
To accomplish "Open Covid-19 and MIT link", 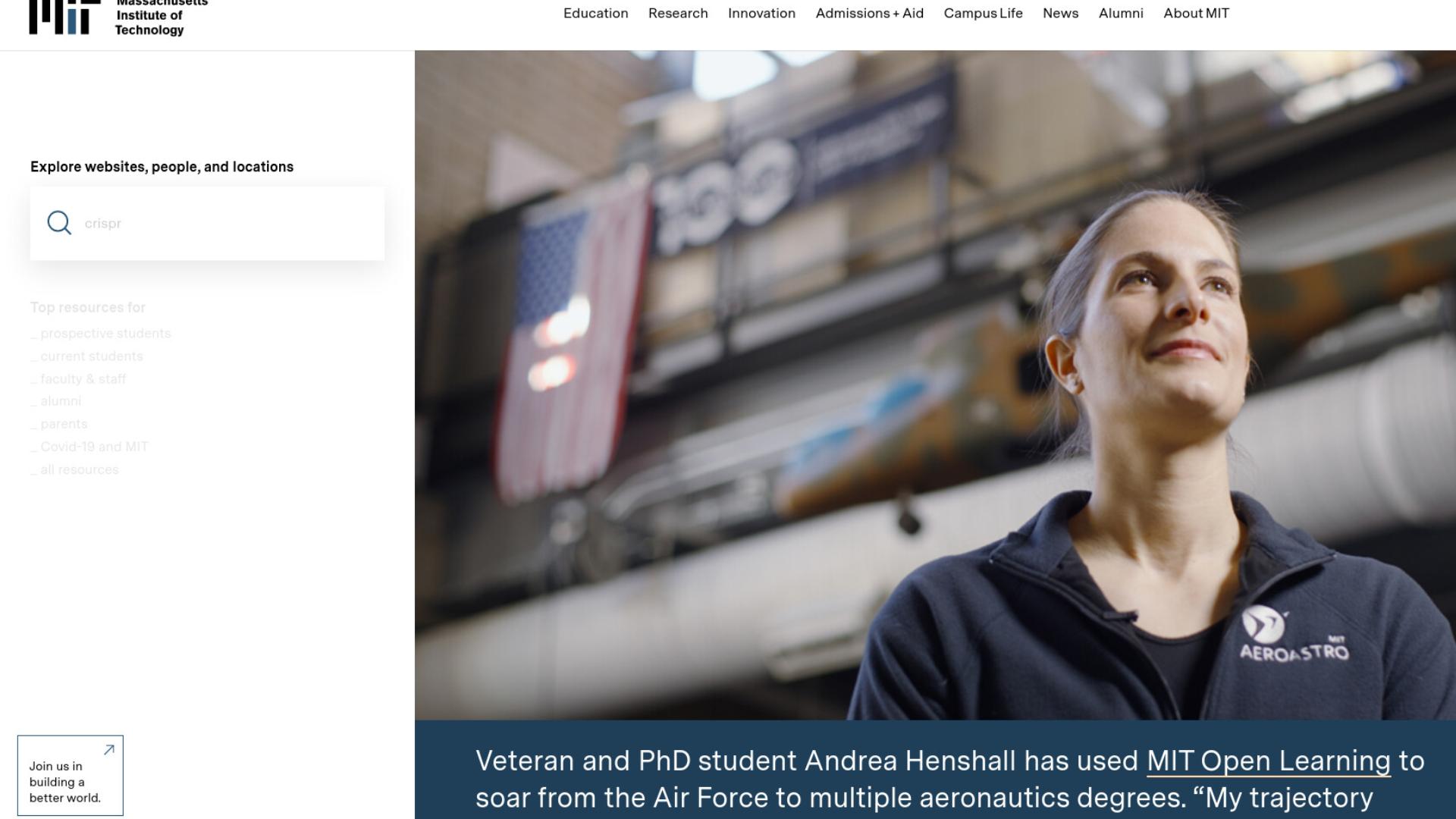I will 89,447.
